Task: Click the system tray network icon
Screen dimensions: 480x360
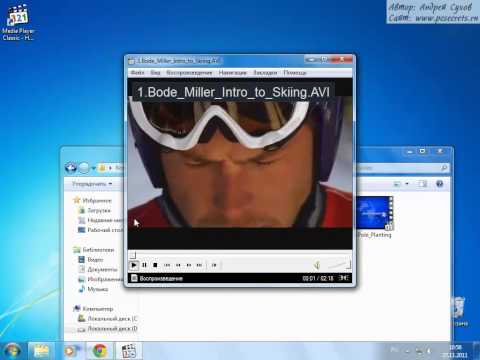Action: (x=419, y=351)
